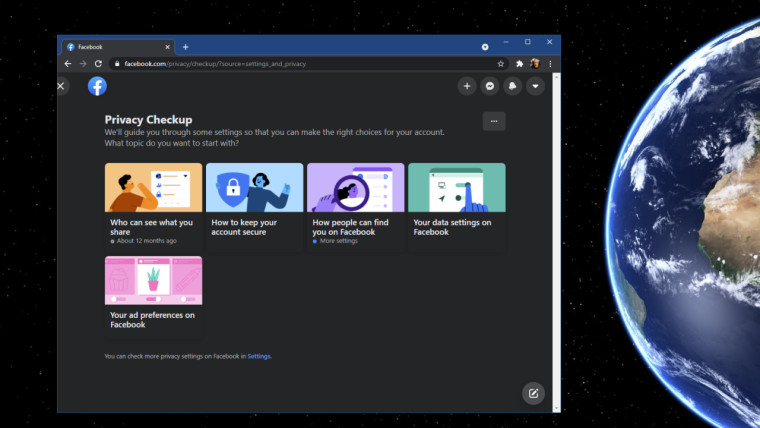Screen dimensions: 760x428
Task: Open Messenger chats
Action: click(490, 86)
